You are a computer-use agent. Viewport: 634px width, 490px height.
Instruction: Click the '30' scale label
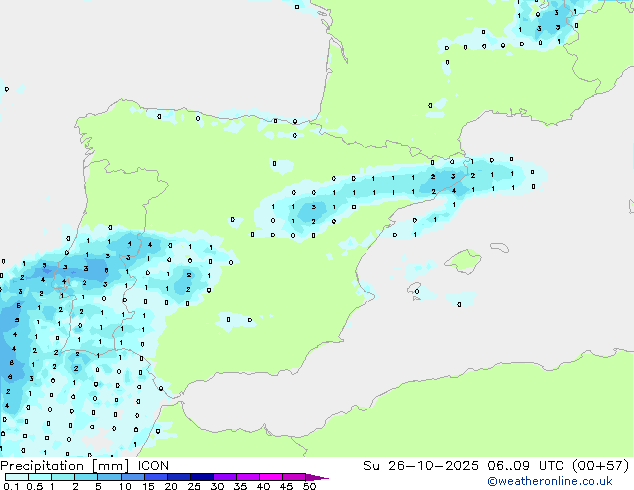tap(217, 486)
